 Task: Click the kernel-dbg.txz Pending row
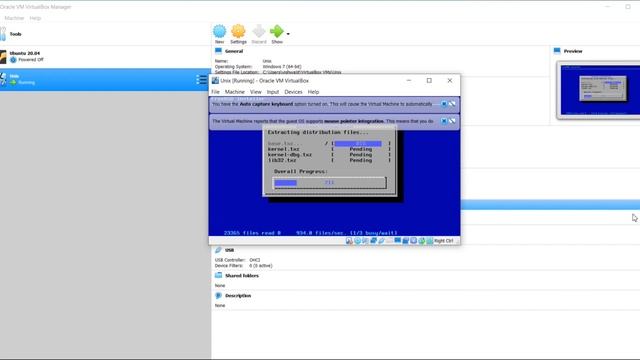[329, 155]
